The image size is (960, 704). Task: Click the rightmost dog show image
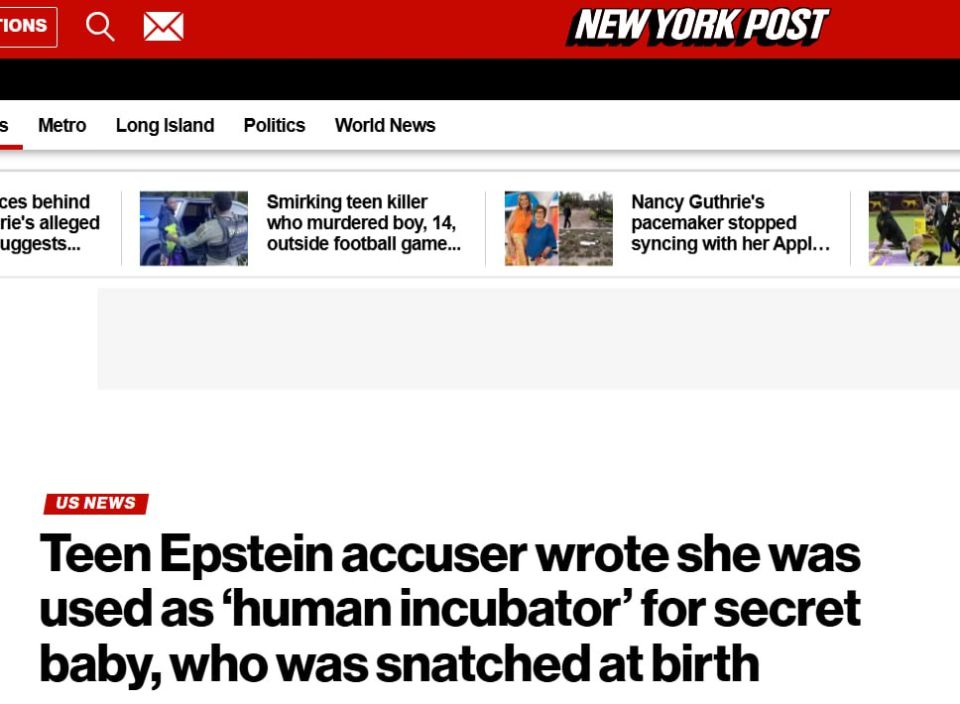coord(912,228)
